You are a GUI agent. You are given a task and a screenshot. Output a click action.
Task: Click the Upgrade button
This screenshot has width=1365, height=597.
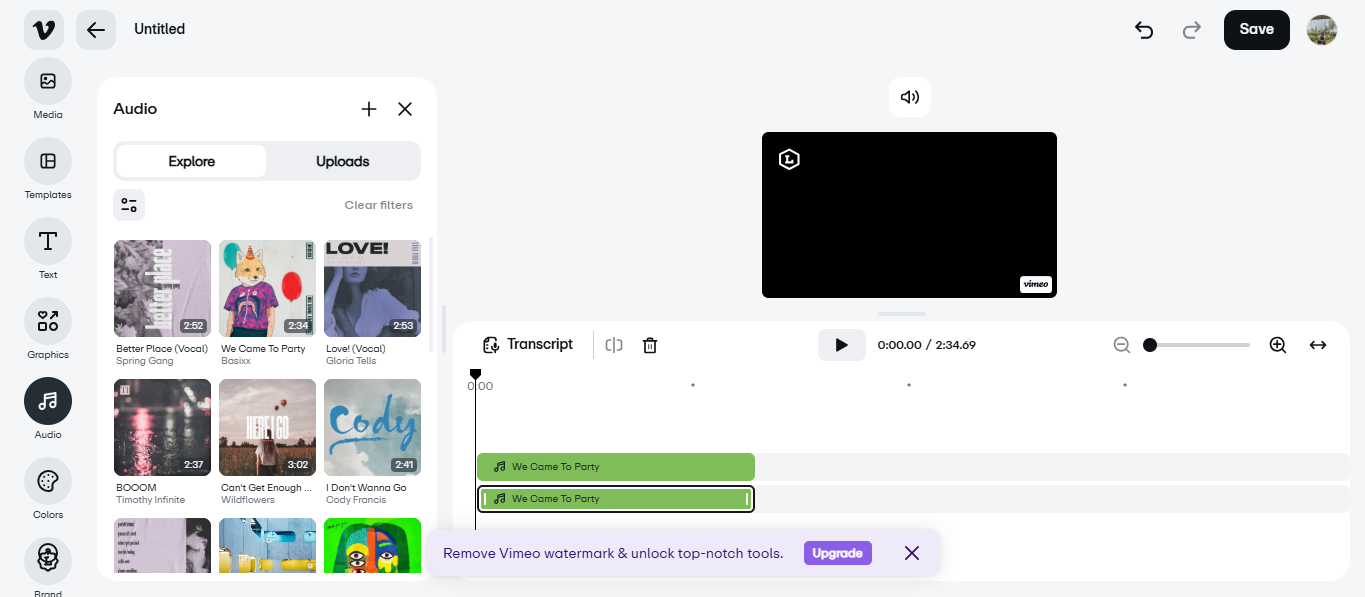point(838,553)
